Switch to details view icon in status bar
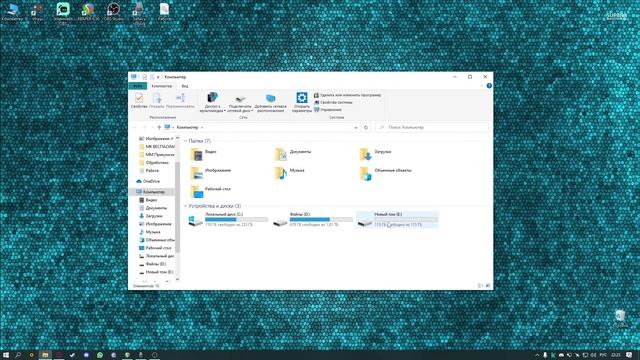This screenshot has width=640, height=360. tap(480, 286)
